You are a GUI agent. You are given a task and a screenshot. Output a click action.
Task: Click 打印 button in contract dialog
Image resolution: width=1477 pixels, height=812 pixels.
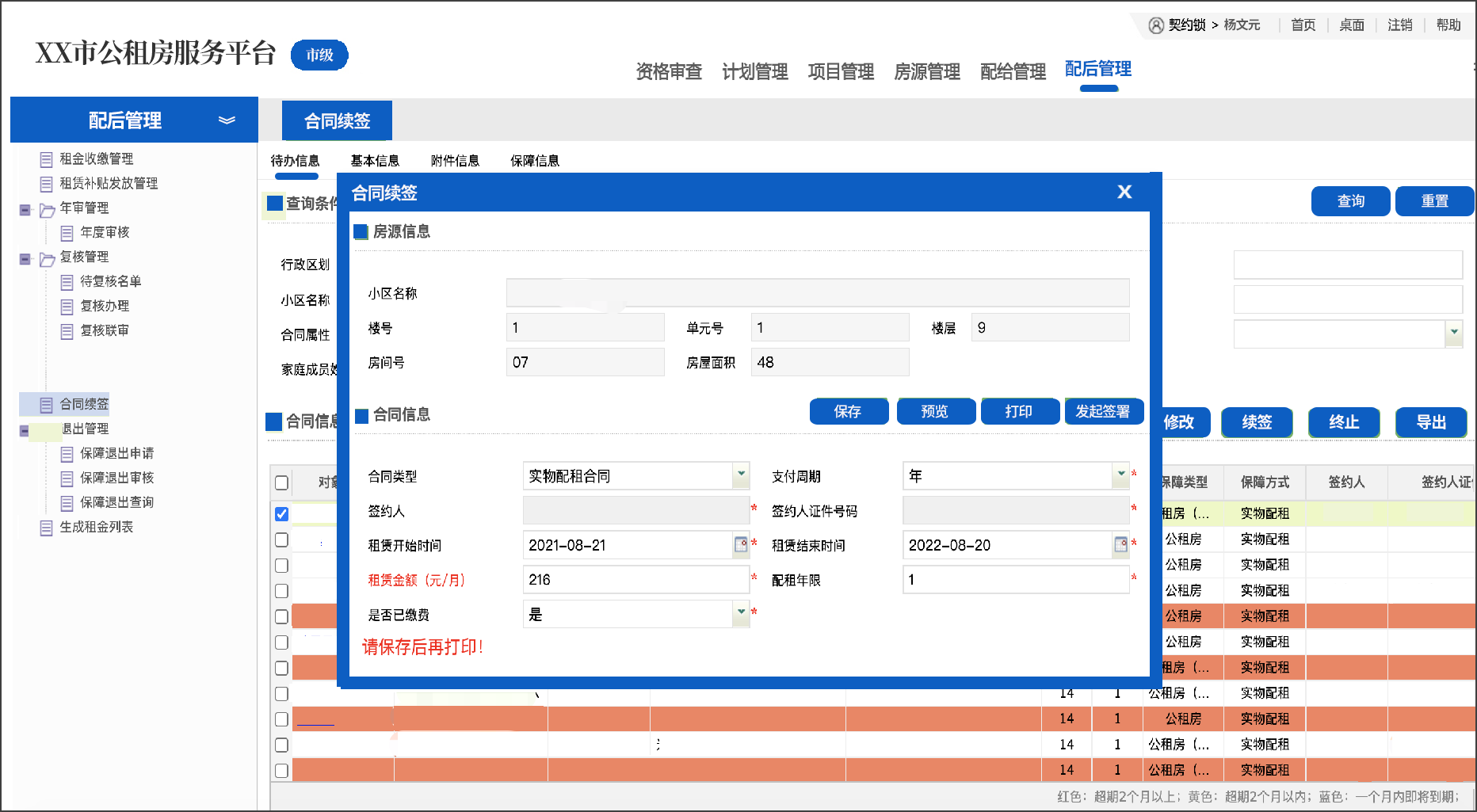pos(1020,411)
